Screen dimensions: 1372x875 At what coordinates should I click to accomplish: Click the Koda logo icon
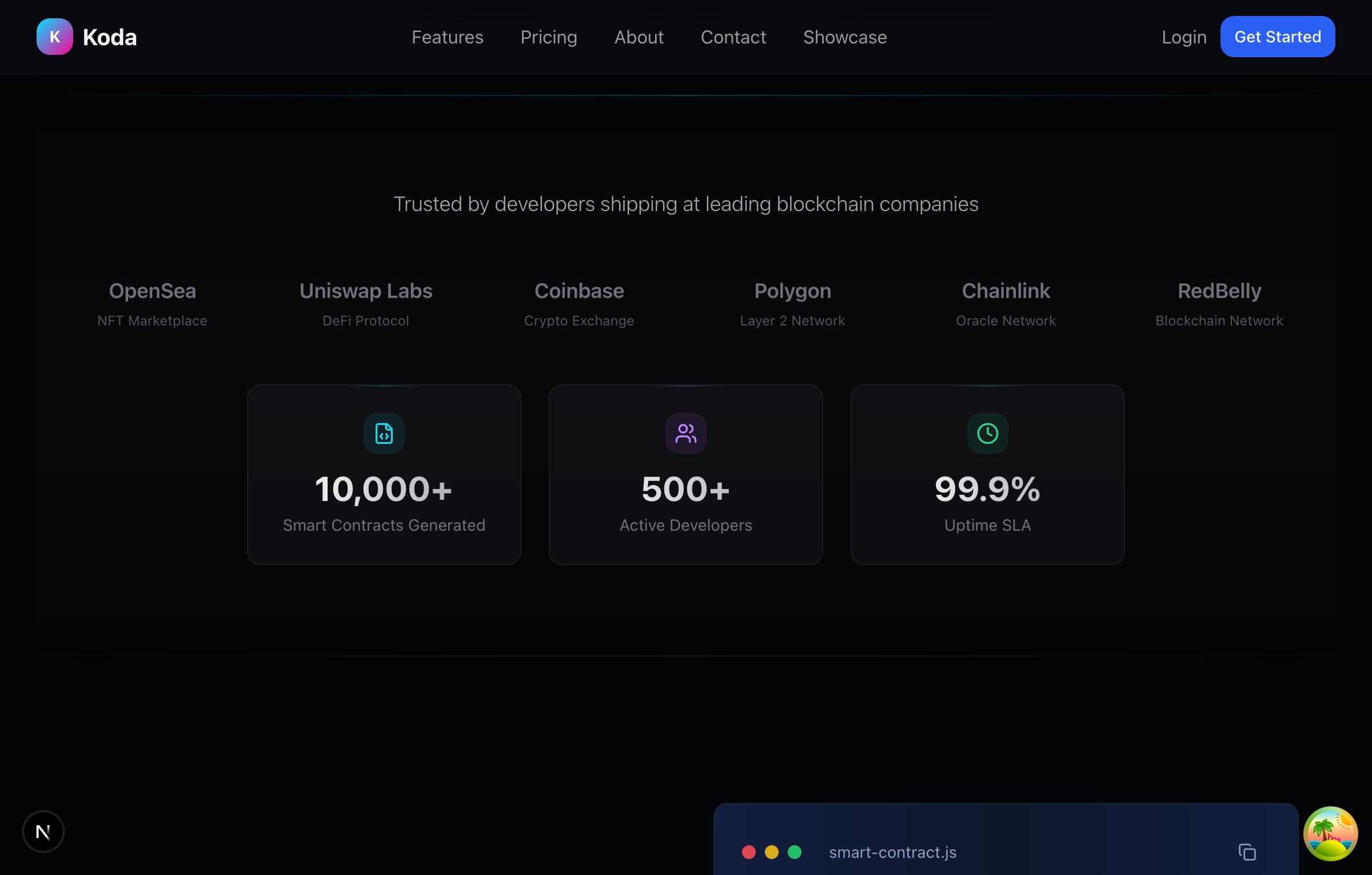coord(54,36)
